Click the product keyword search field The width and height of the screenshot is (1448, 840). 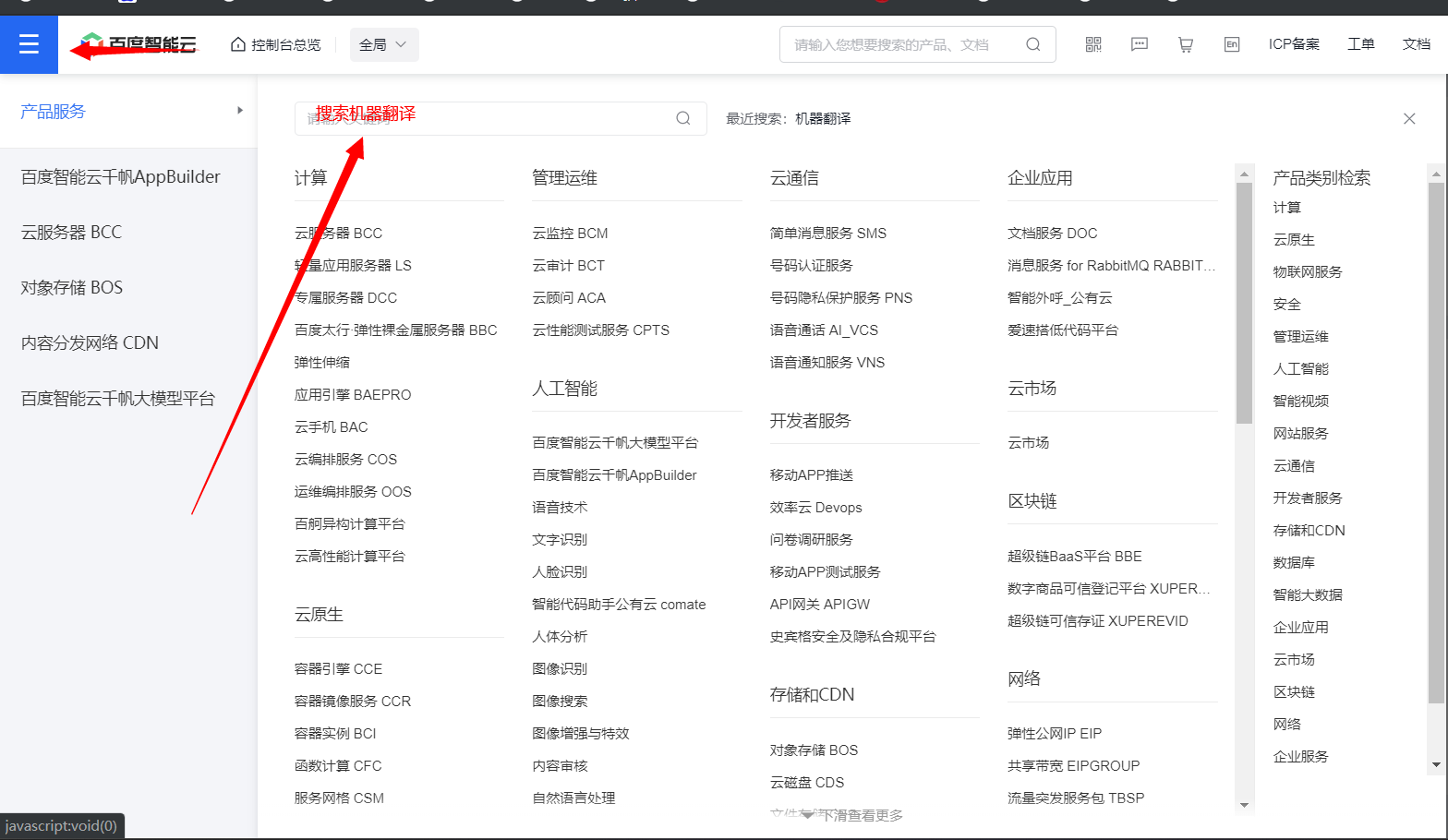click(x=501, y=118)
